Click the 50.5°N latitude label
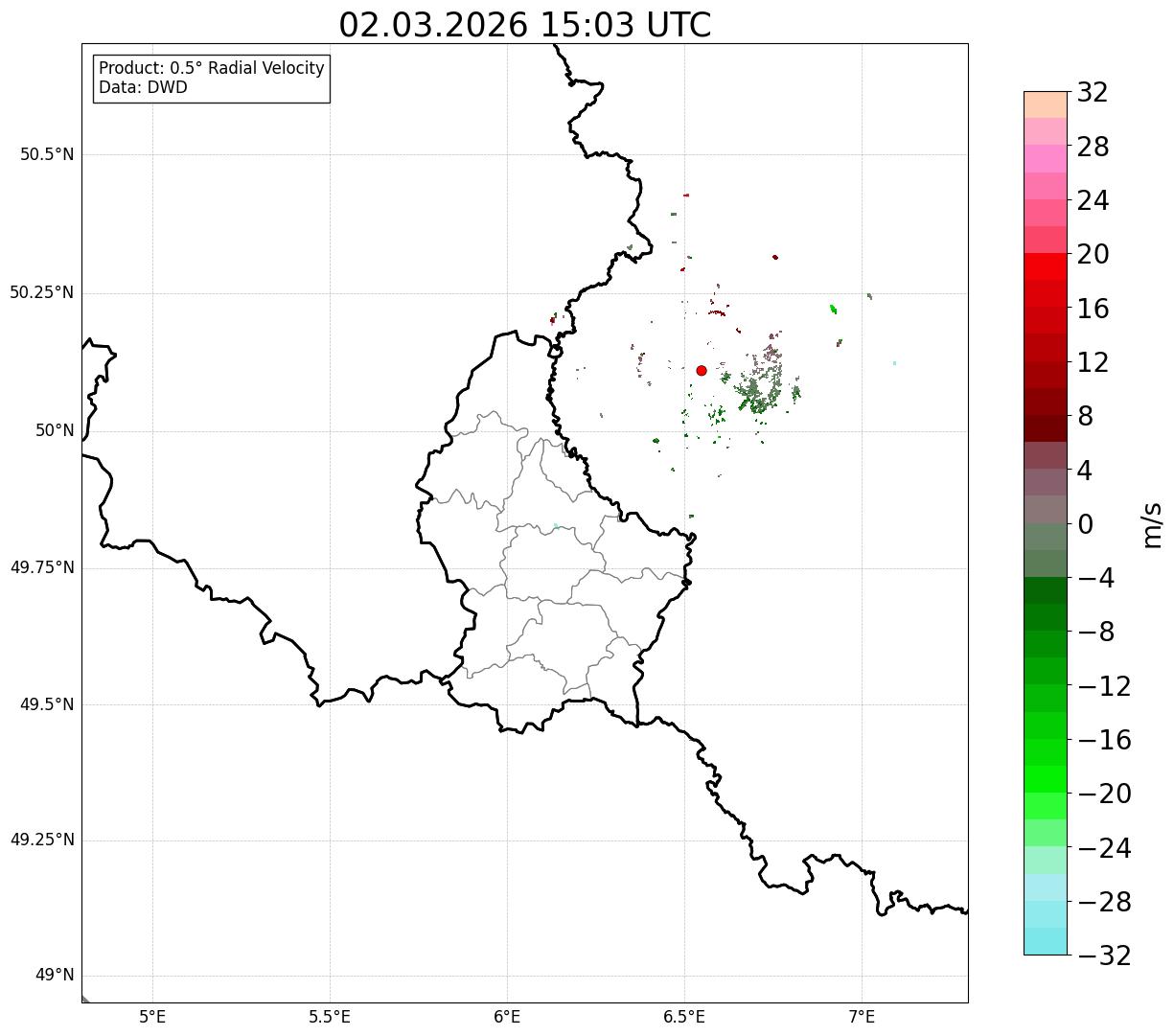The width and height of the screenshot is (1174, 1036). [x=47, y=154]
